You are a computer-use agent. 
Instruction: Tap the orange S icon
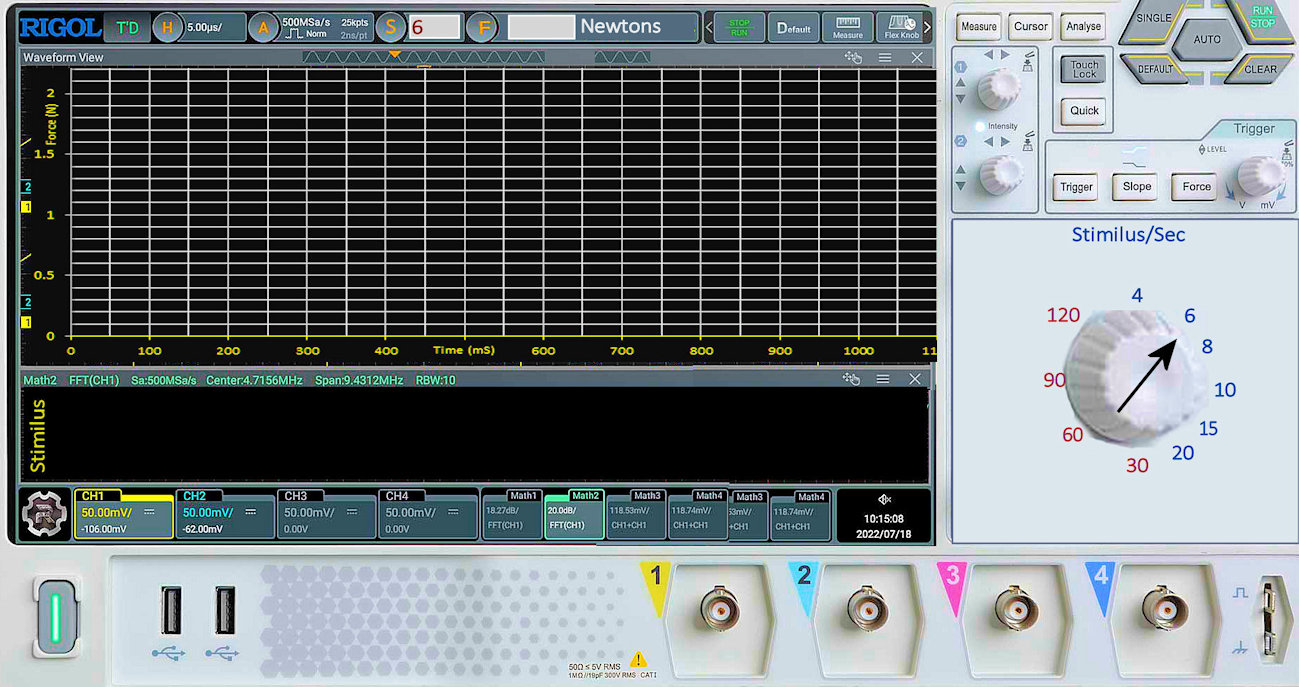pyautogui.click(x=391, y=27)
